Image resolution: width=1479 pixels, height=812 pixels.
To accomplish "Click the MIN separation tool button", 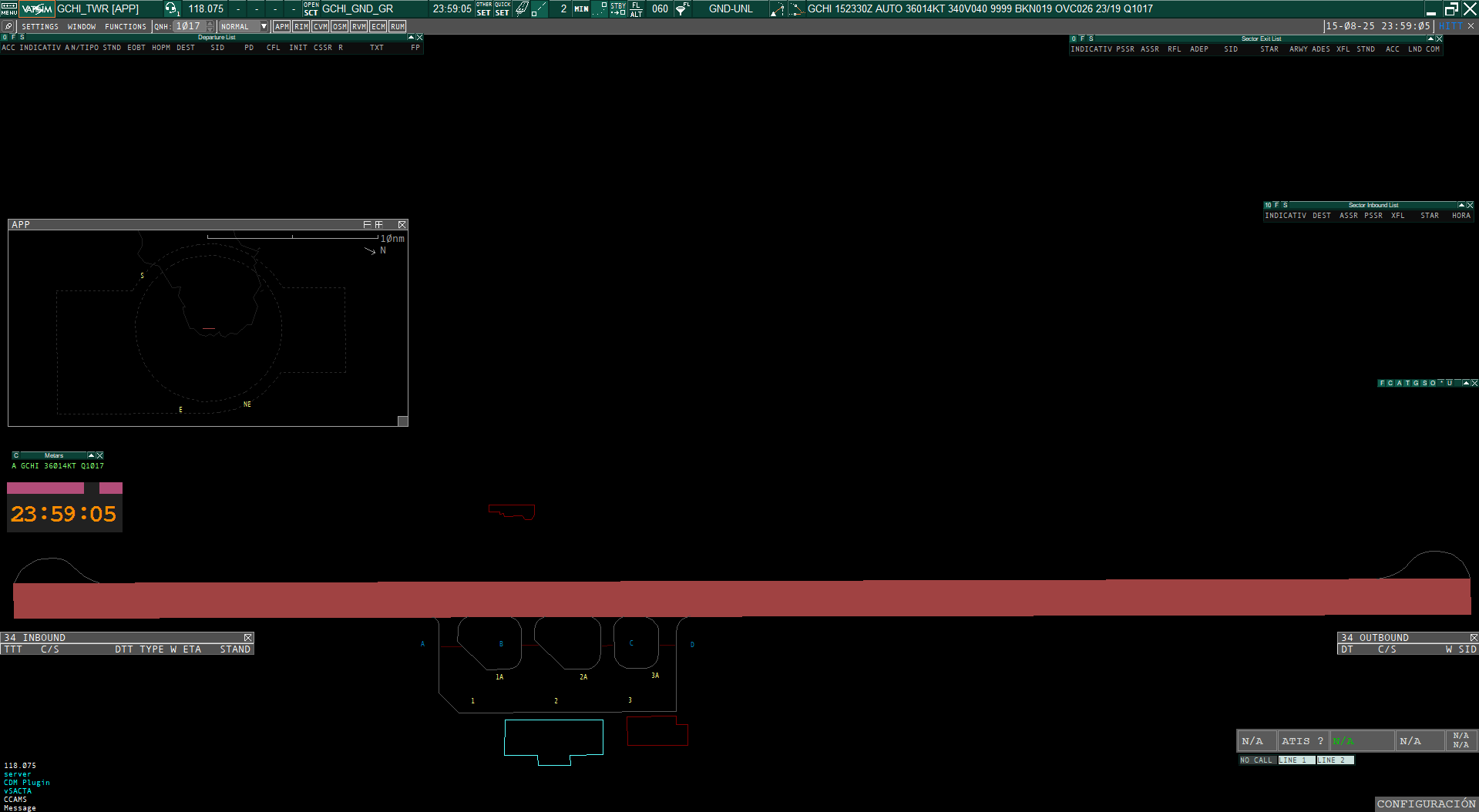I will 581,8.
